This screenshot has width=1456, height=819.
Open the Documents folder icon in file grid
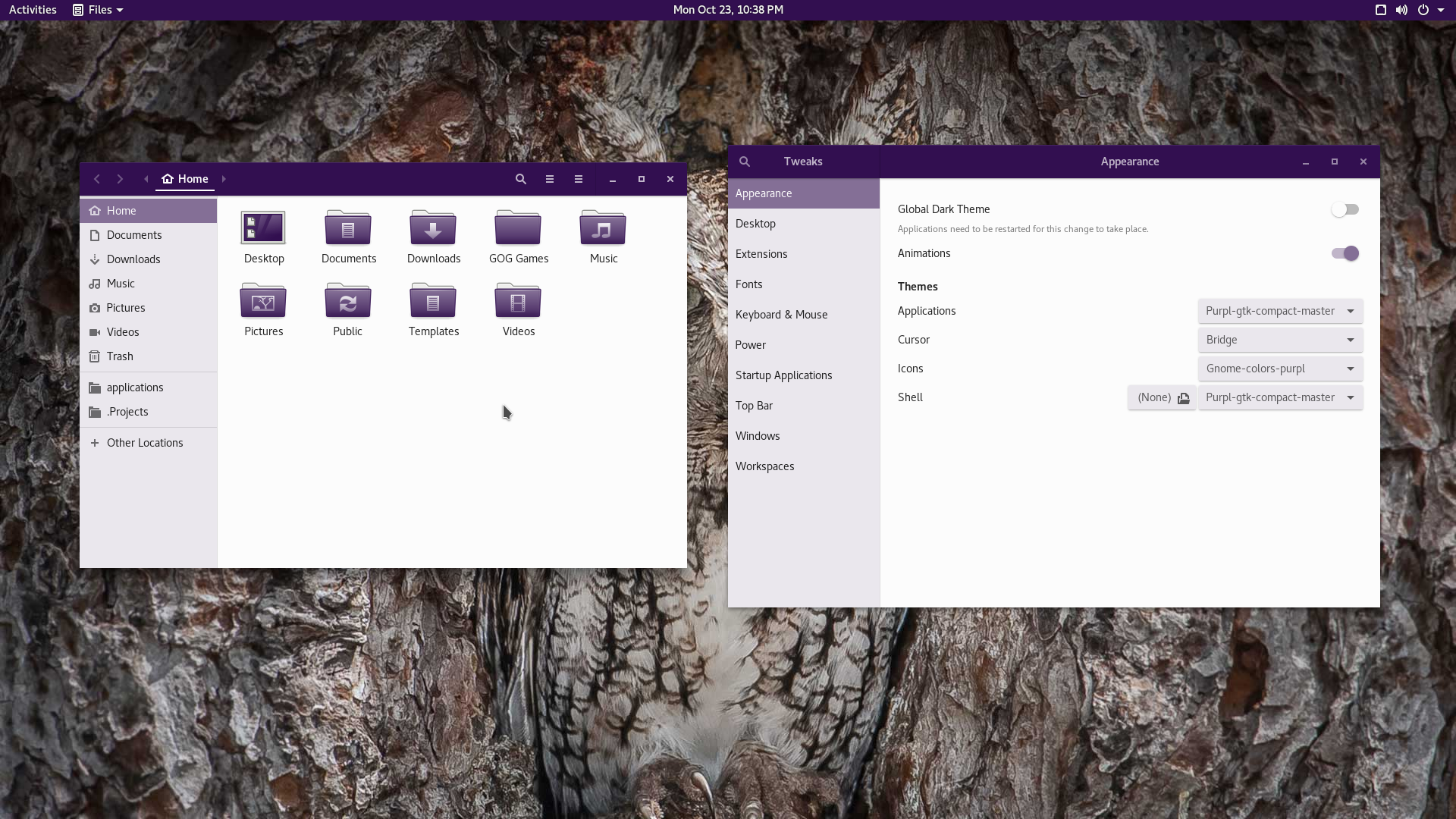(x=348, y=227)
